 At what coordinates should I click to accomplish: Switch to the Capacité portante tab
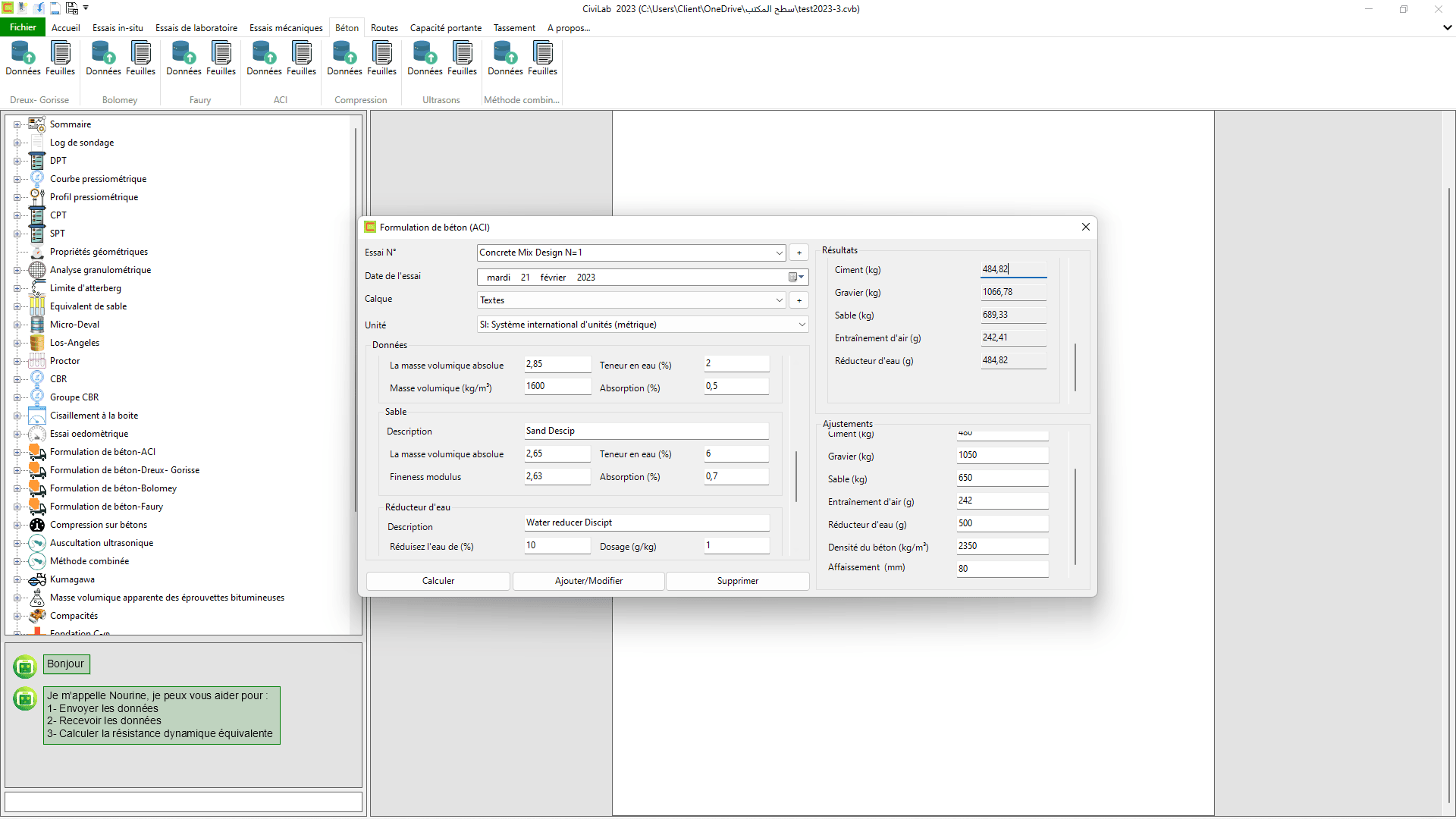(446, 28)
